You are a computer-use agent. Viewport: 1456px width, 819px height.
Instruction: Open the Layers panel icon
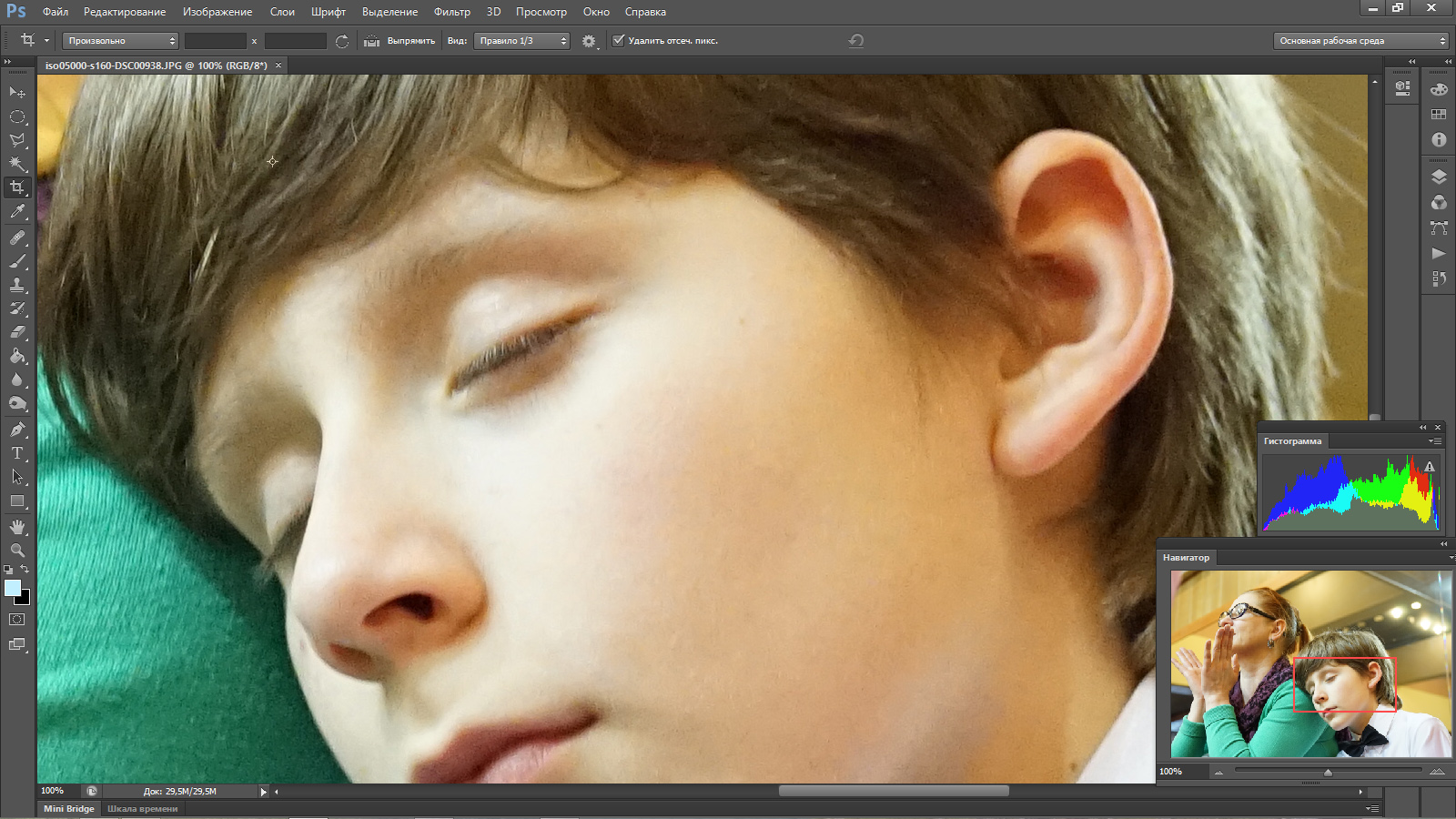(1439, 177)
